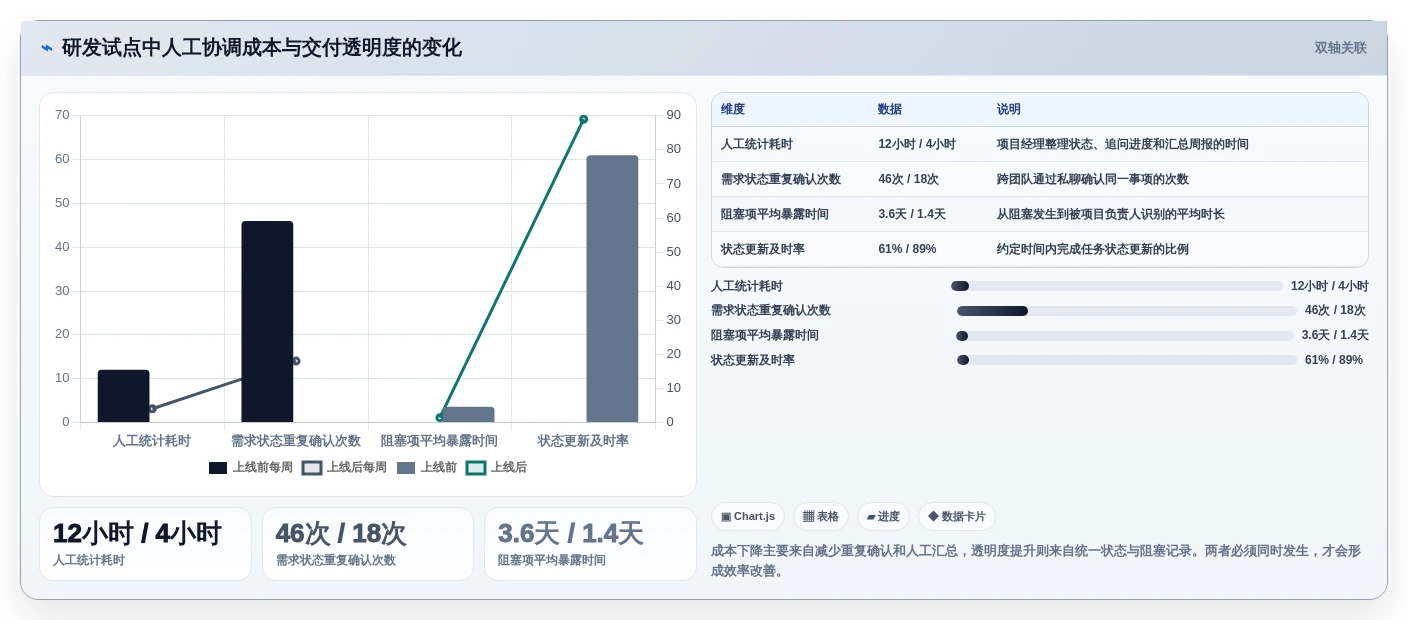Toggle the 上线后每周 legend series
1408x620 pixels.
[344, 468]
